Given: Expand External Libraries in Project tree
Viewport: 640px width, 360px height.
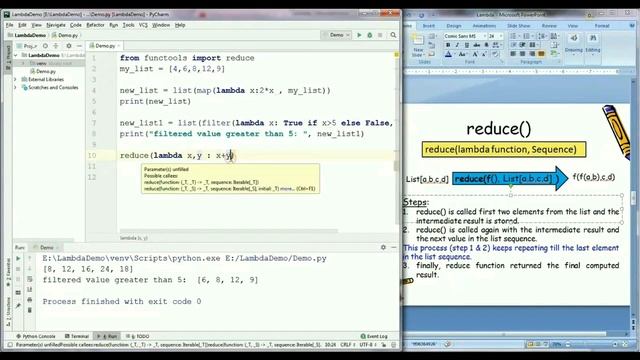Looking at the screenshot, I should [x=16, y=80].
